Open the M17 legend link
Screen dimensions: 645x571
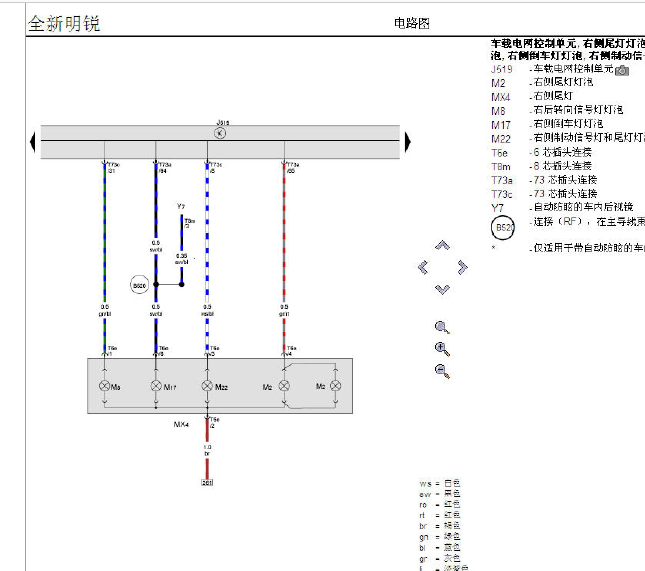[501, 125]
